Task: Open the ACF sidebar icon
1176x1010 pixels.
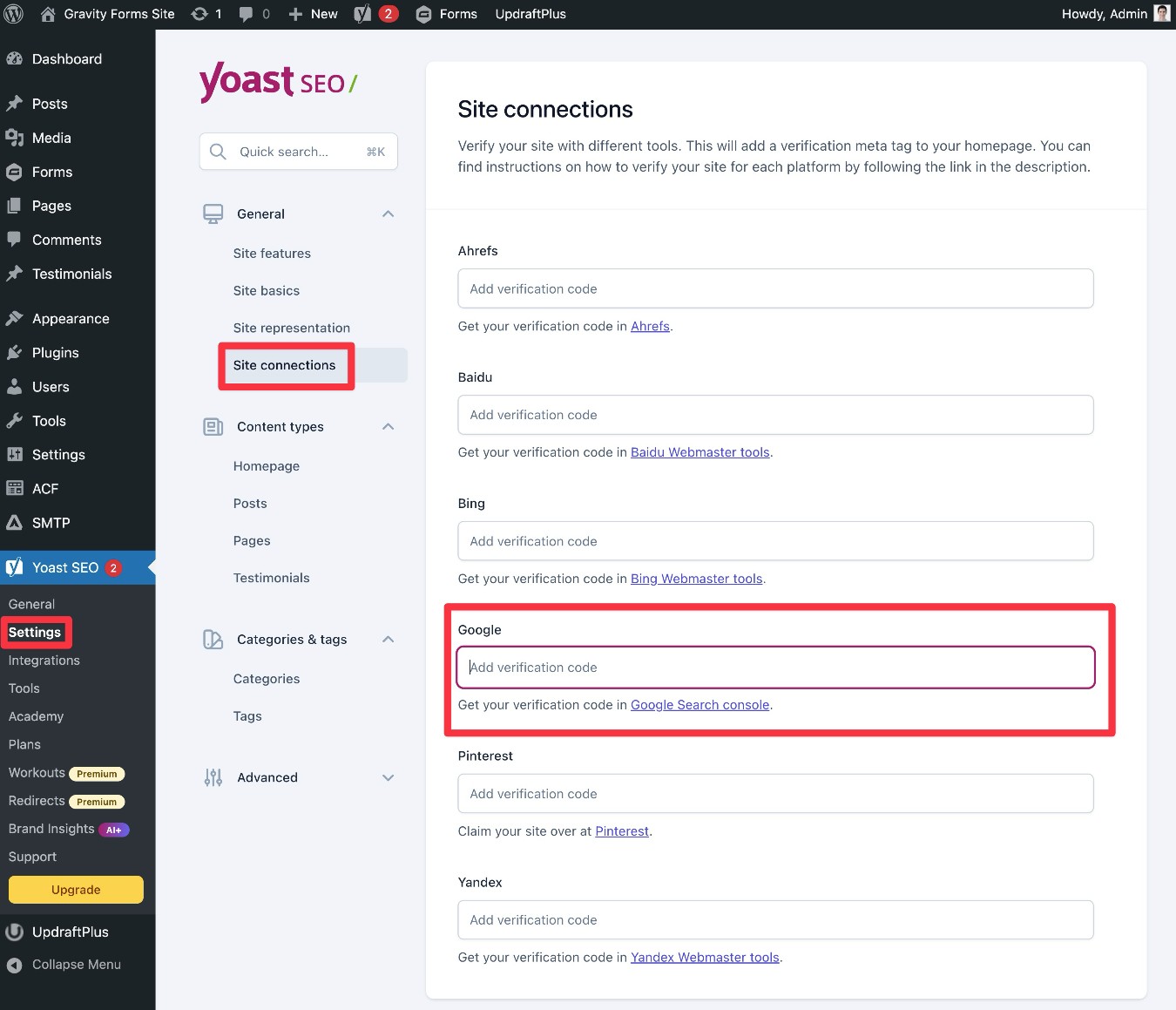Action: point(15,488)
